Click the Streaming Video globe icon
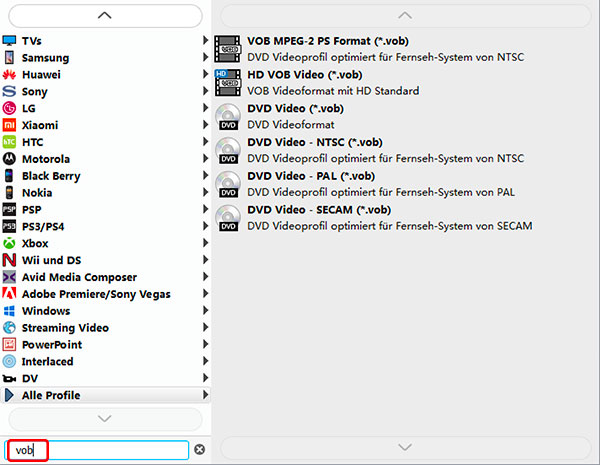The height and width of the screenshot is (465, 600). point(9,327)
